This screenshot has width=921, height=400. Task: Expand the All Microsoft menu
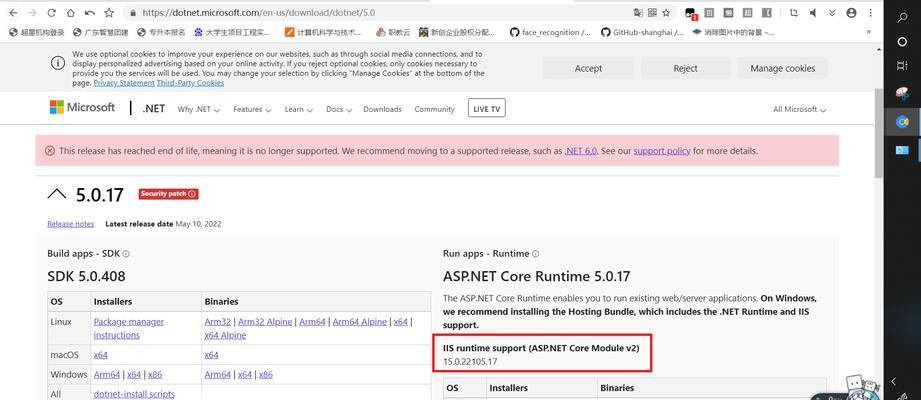[799, 109]
